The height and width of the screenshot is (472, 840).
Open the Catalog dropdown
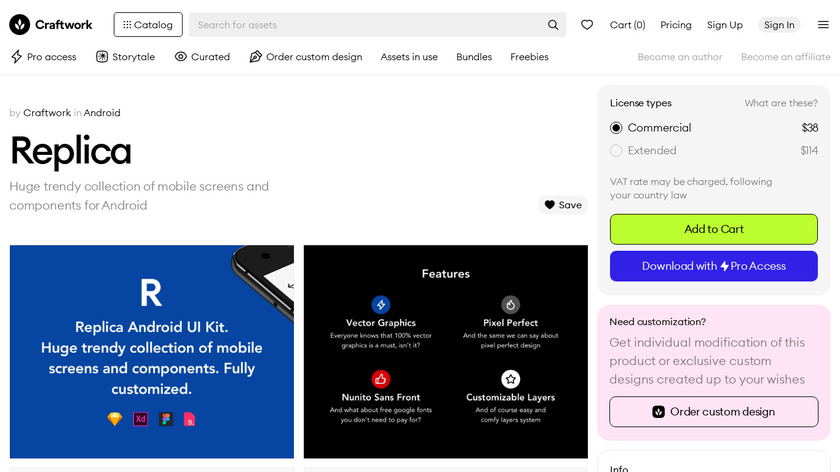click(148, 25)
